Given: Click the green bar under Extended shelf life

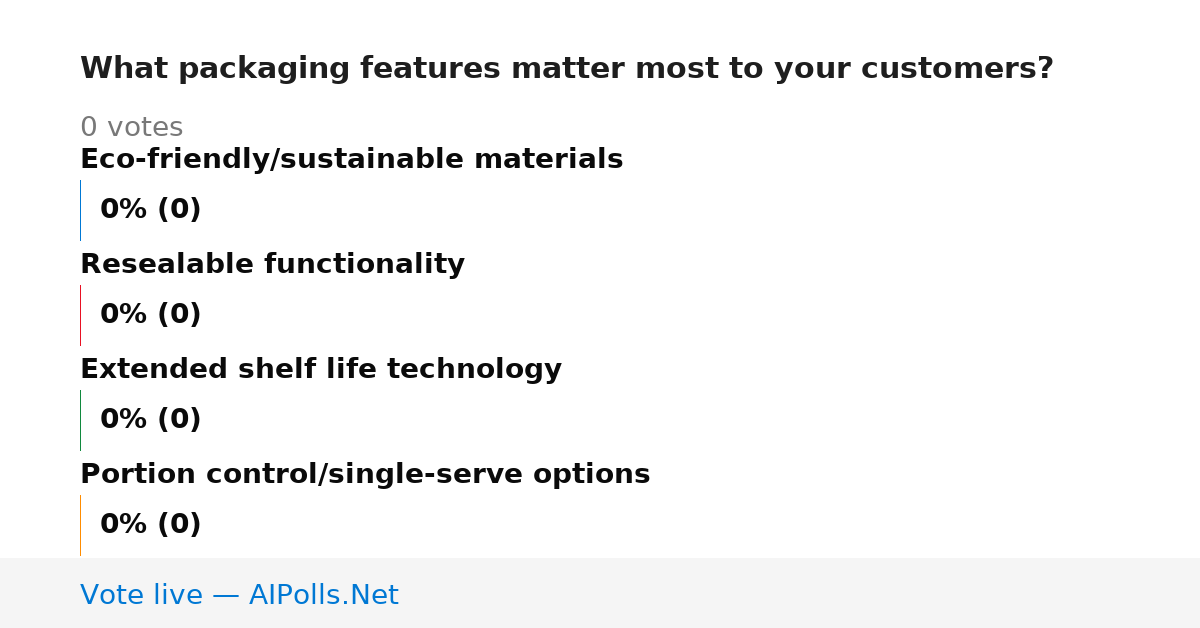Looking at the screenshot, I should coord(80,420).
